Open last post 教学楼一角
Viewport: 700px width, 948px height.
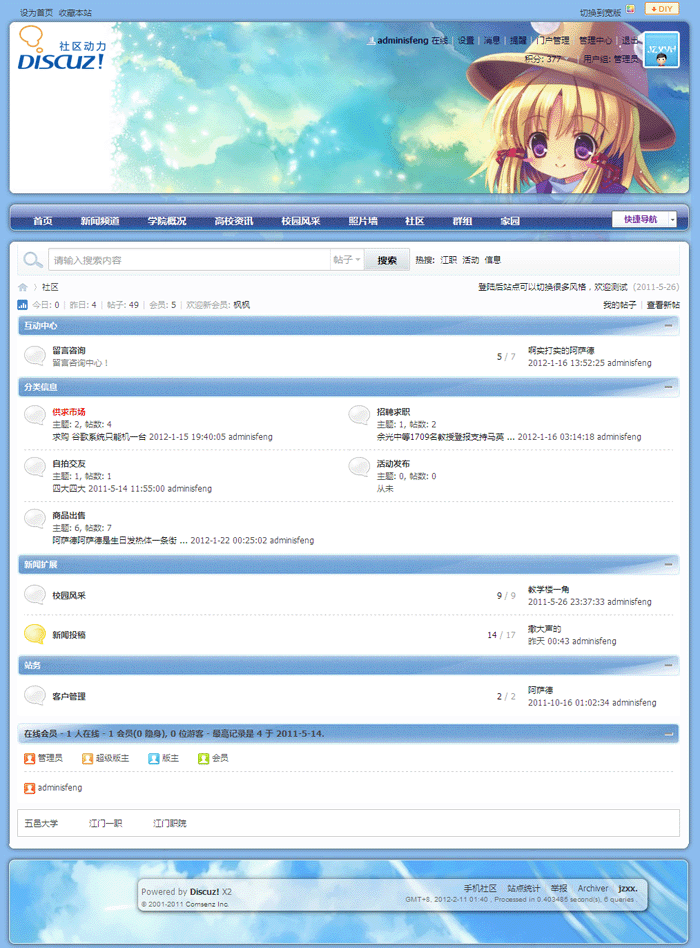(548, 589)
